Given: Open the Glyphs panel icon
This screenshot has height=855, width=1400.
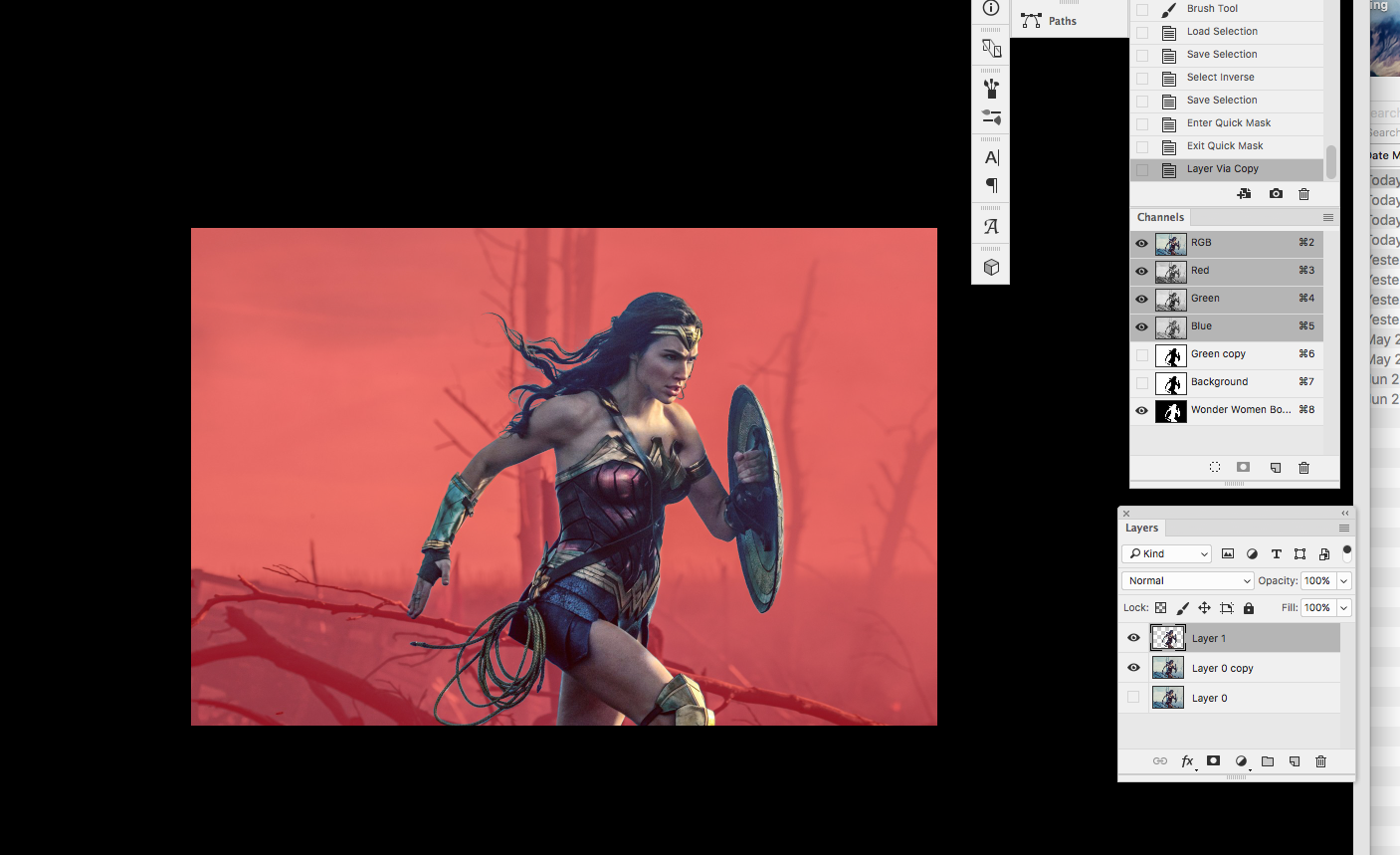Looking at the screenshot, I should pos(991,227).
